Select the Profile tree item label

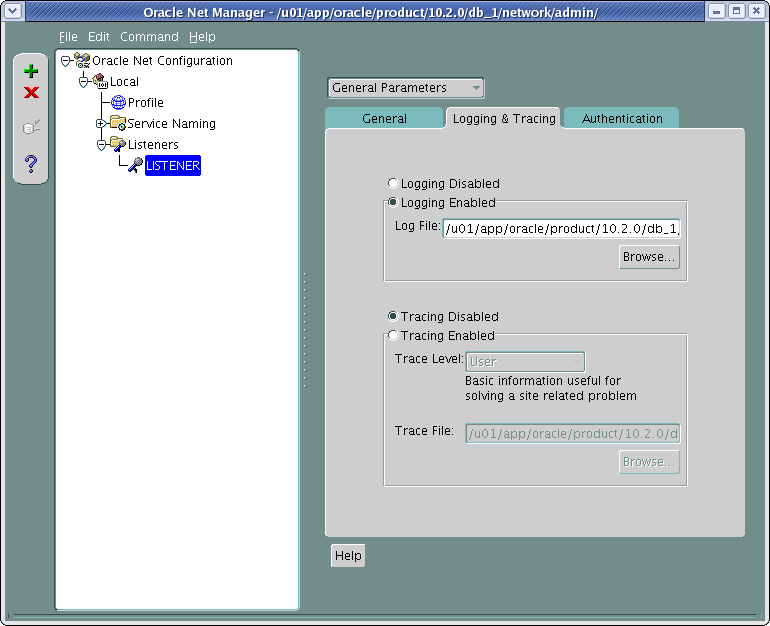coord(145,103)
